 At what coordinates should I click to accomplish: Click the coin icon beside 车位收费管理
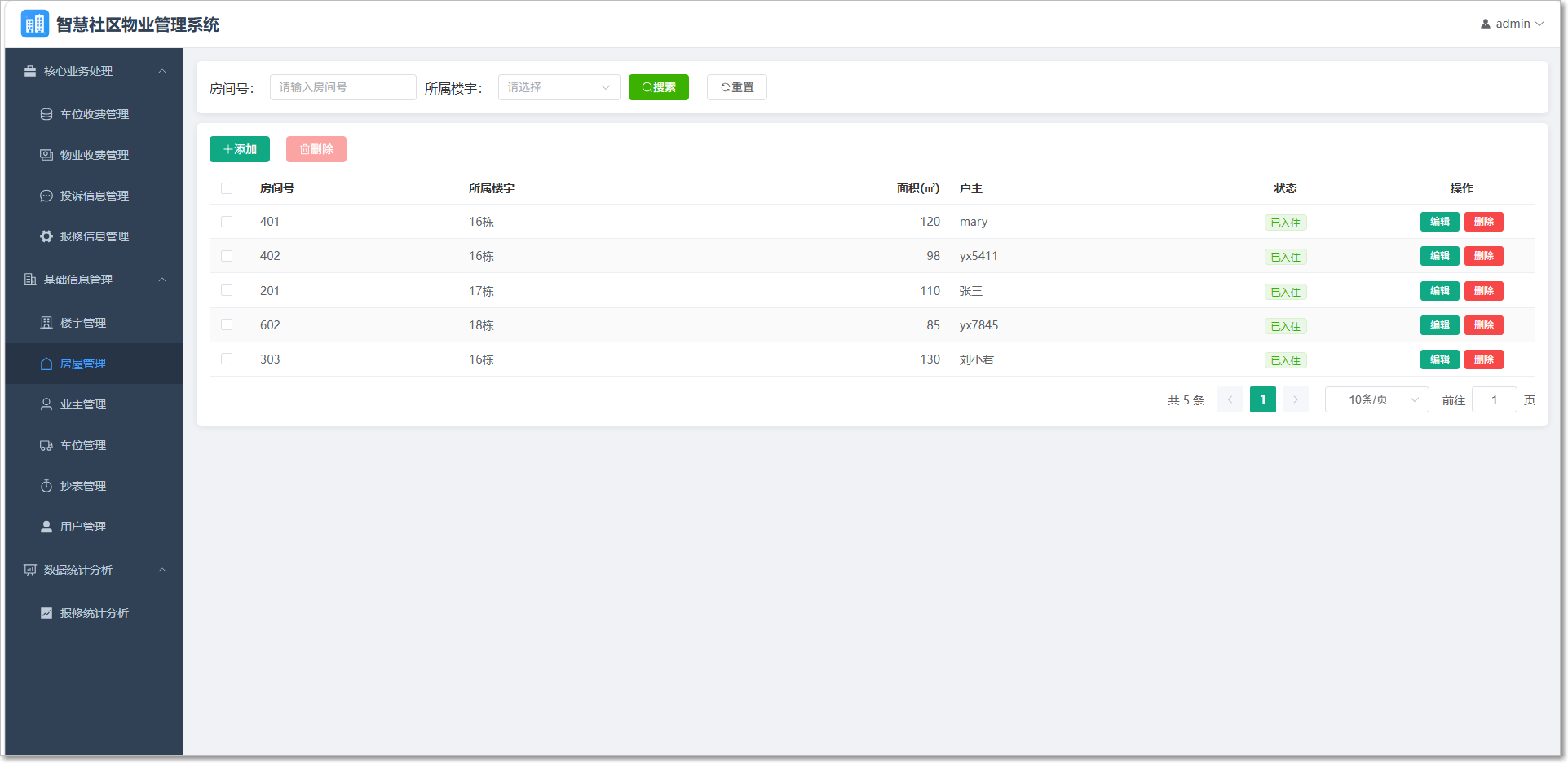click(x=46, y=114)
